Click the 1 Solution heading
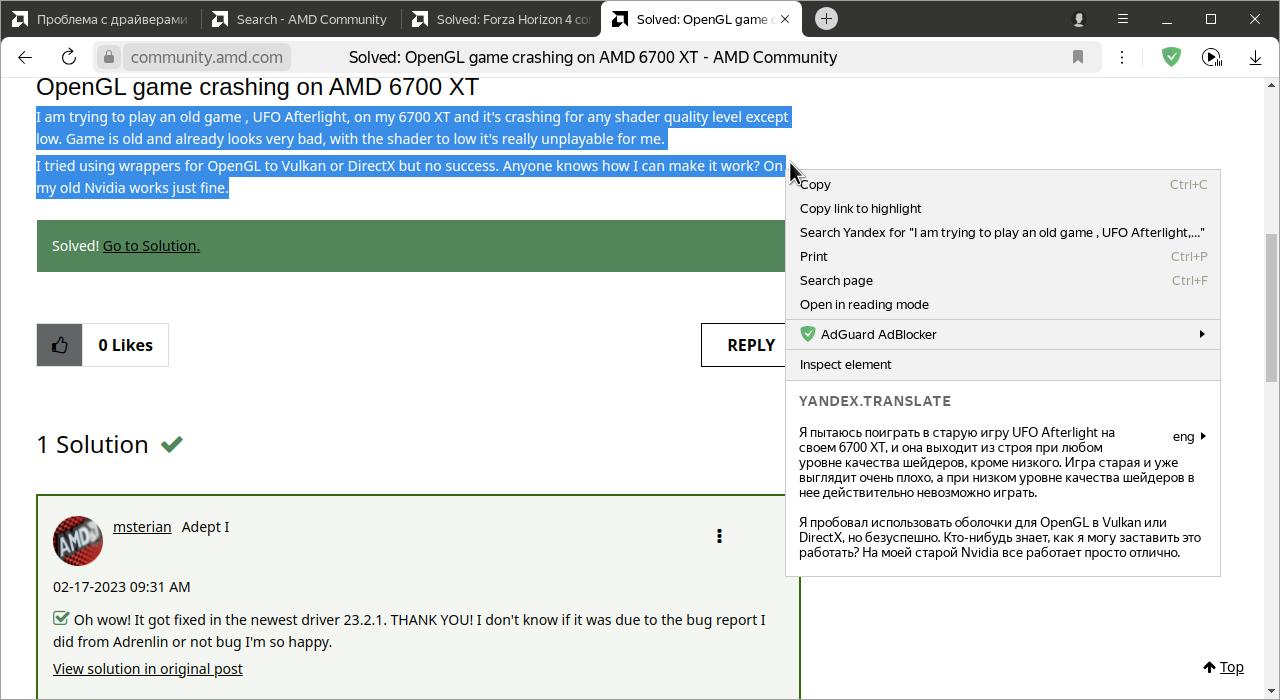The image size is (1280, 700). [92, 444]
